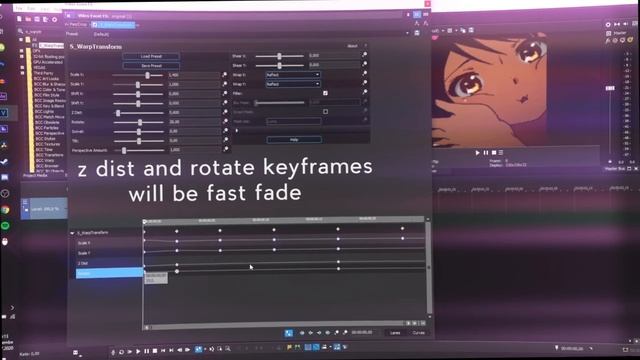Pause the video preview

[486, 153]
